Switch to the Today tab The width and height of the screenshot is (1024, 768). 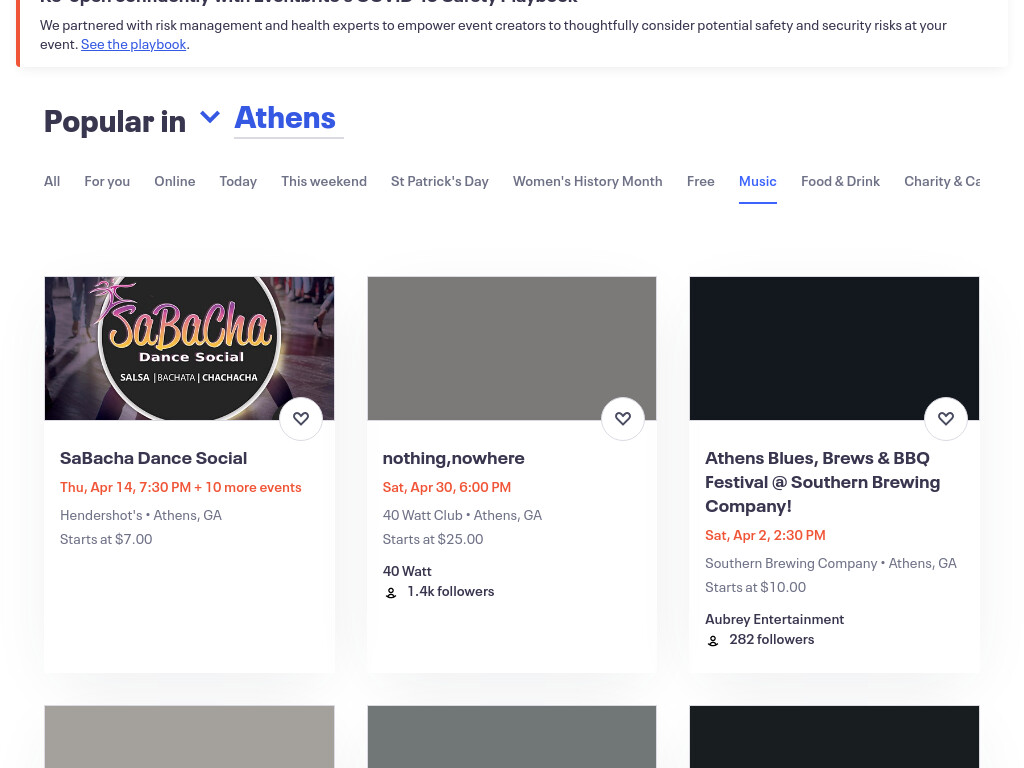[x=238, y=181]
